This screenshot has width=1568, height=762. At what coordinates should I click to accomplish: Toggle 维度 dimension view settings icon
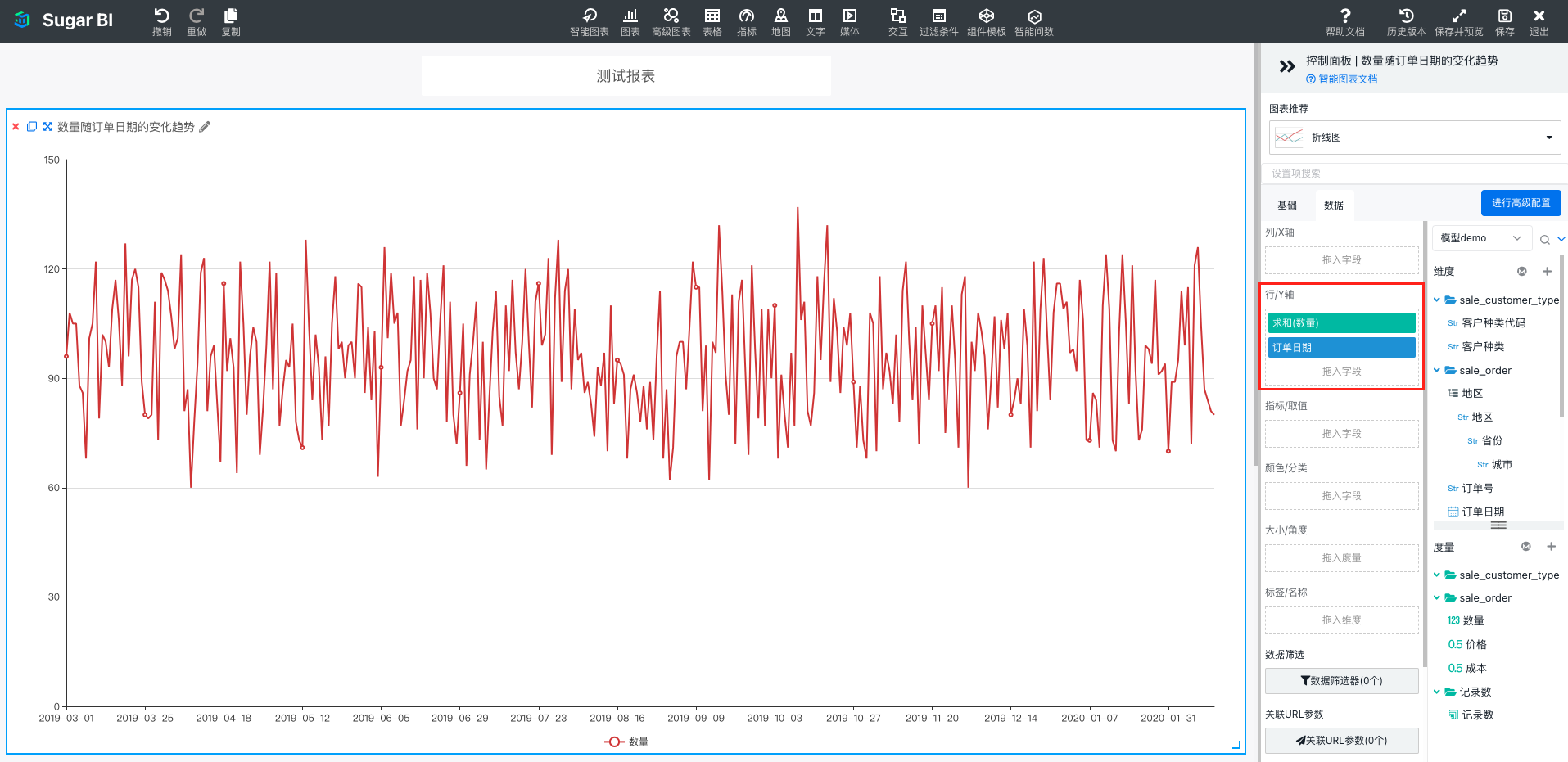(x=1522, y=271)
